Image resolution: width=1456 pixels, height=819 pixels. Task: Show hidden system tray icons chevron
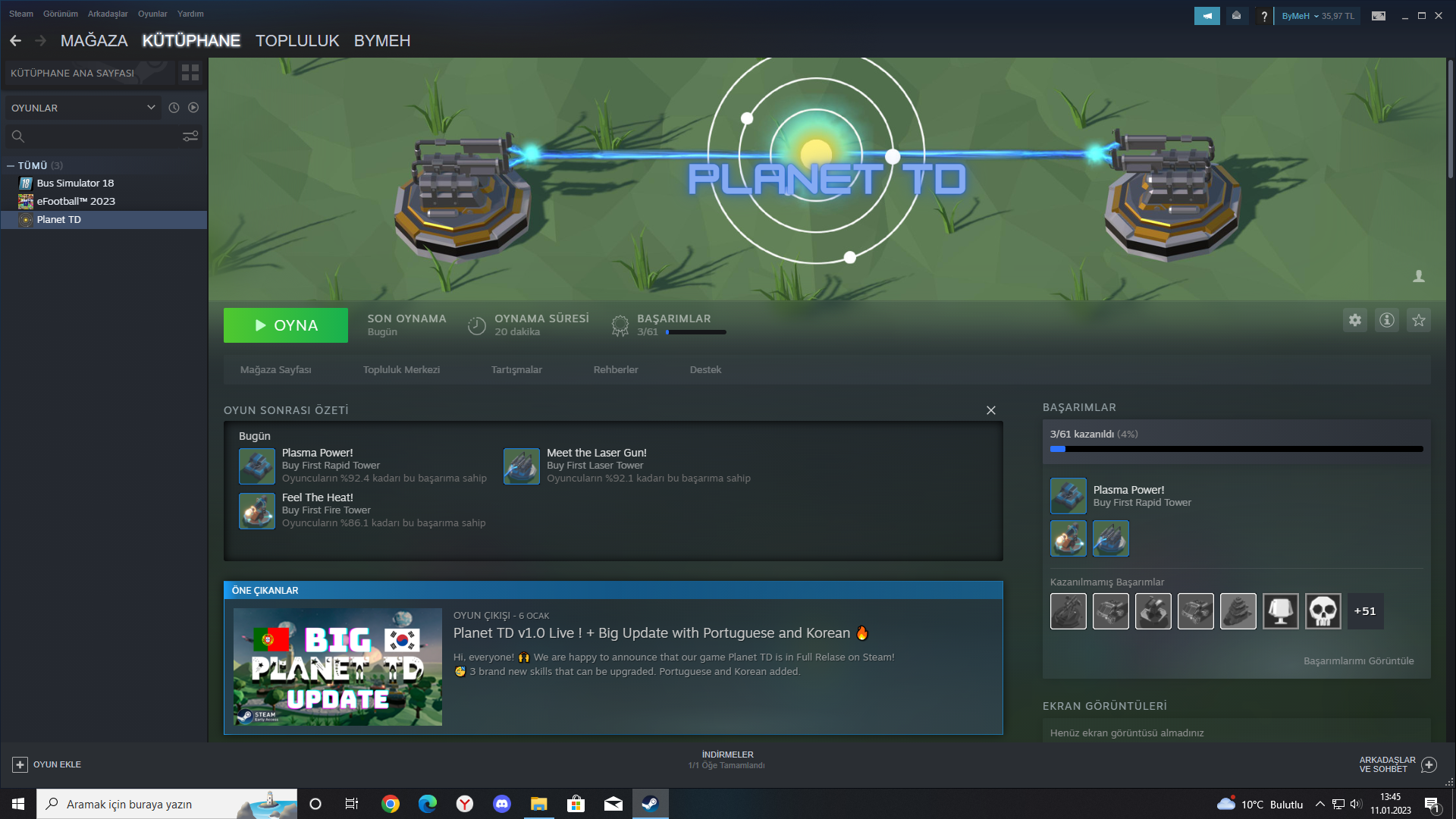click(1320, 804)
